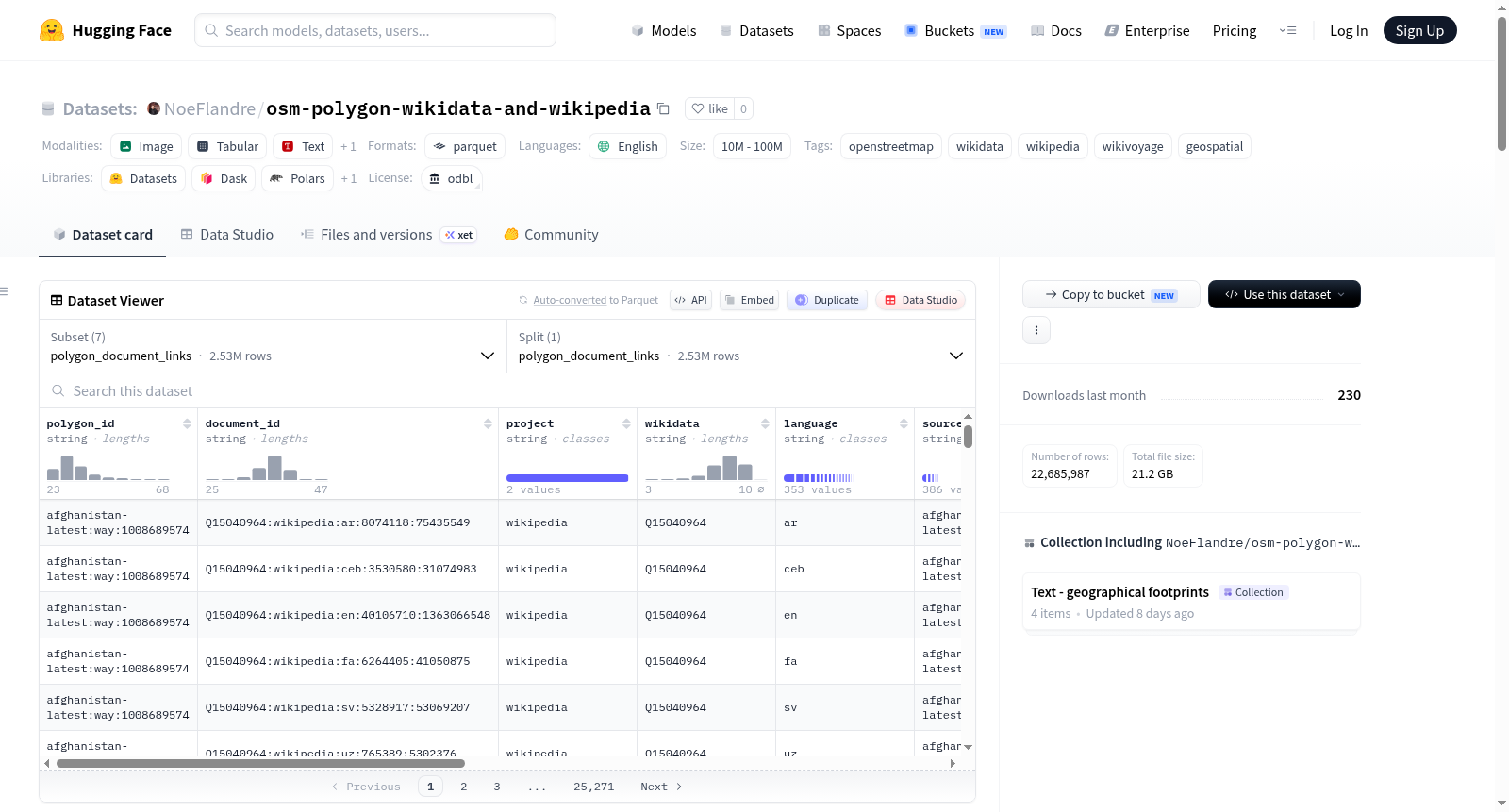Open the Models menu item
Screen dimensions: 1509x812
[664, 30]
